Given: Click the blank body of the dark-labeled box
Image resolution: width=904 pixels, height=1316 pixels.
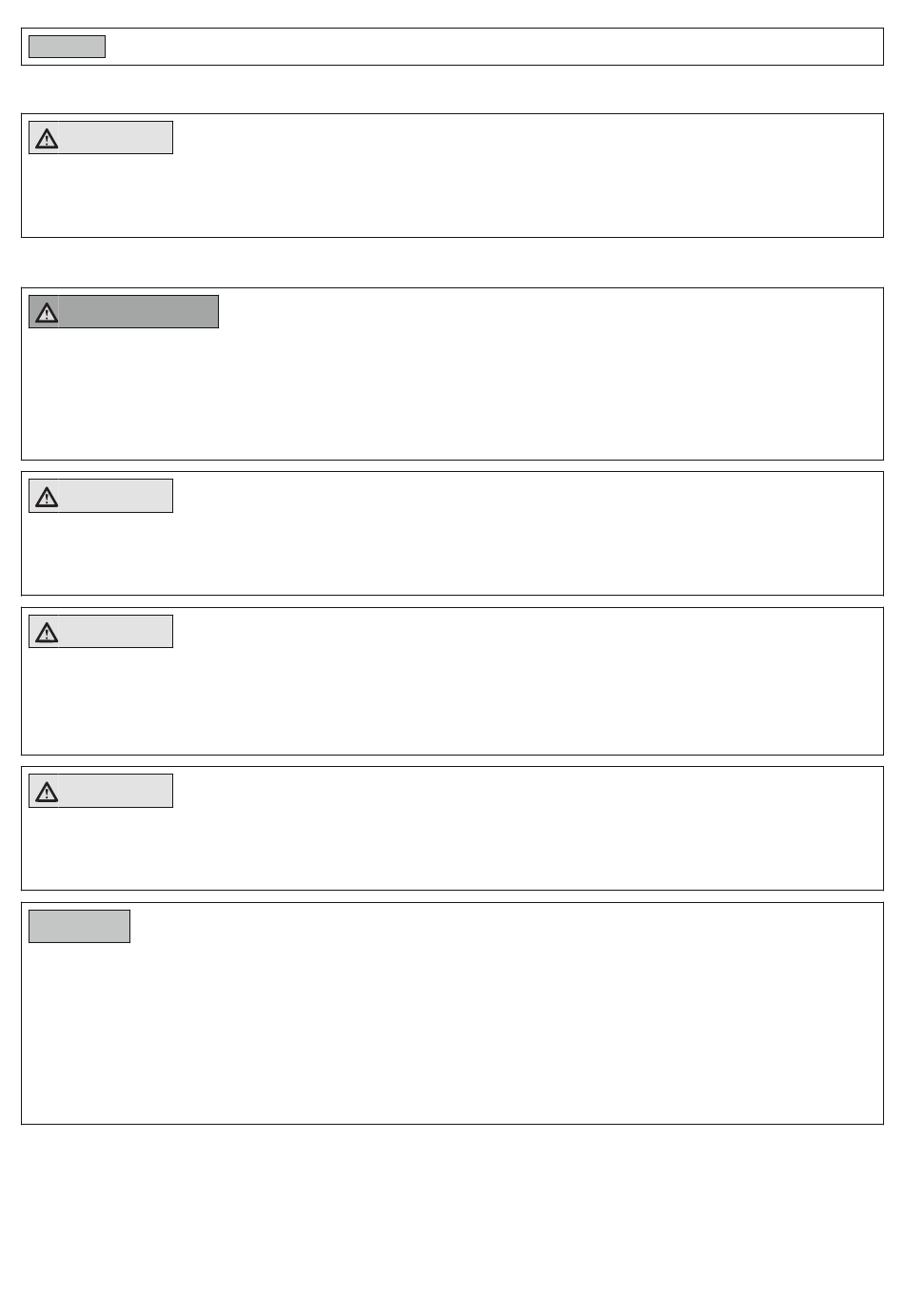Looking at the screenshot, I should (452, 394).
